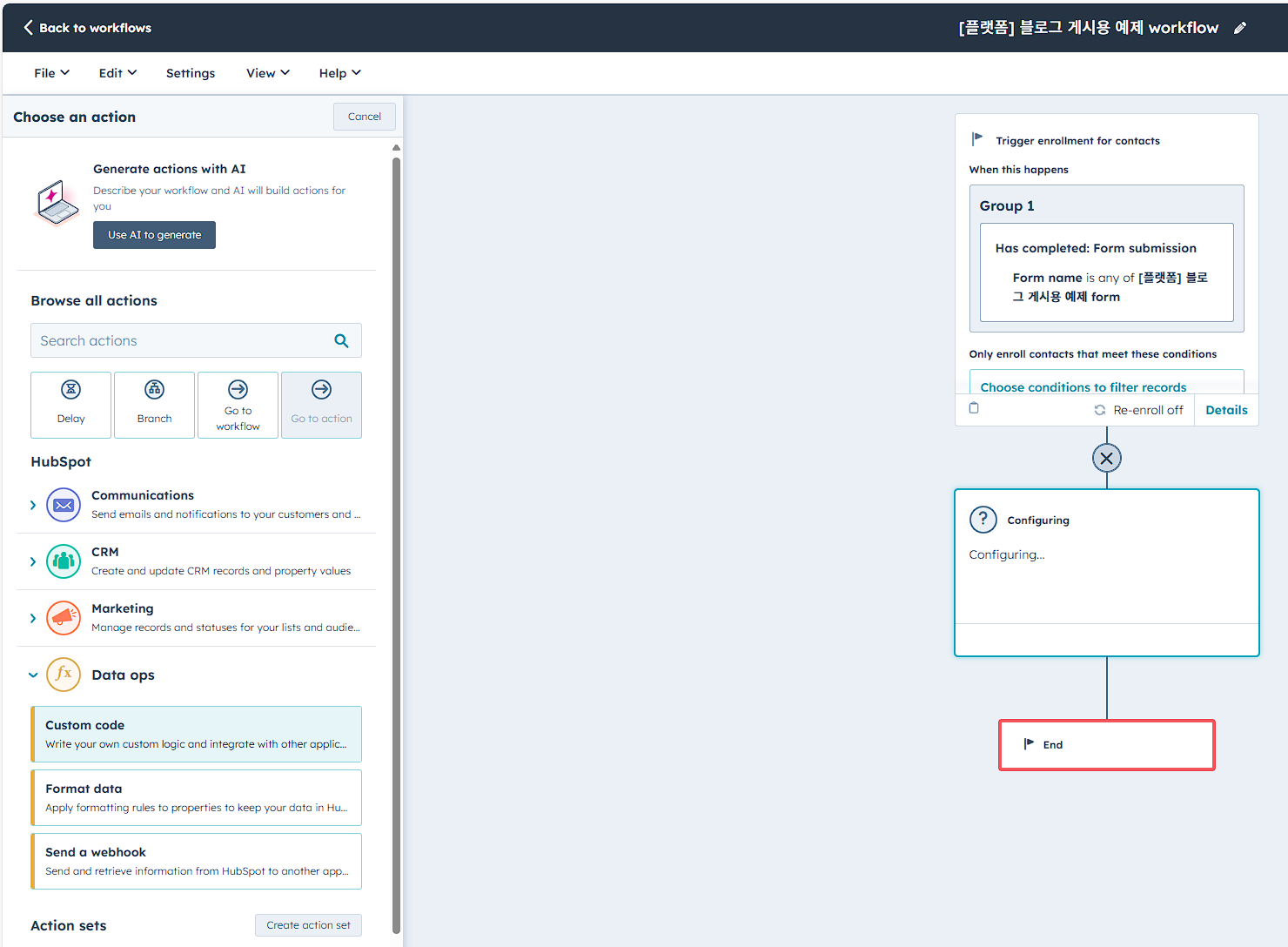Viewport: 1288px width, 947px height.
Task: Click Choose conditions to filter records
Action: (1083, 387)
